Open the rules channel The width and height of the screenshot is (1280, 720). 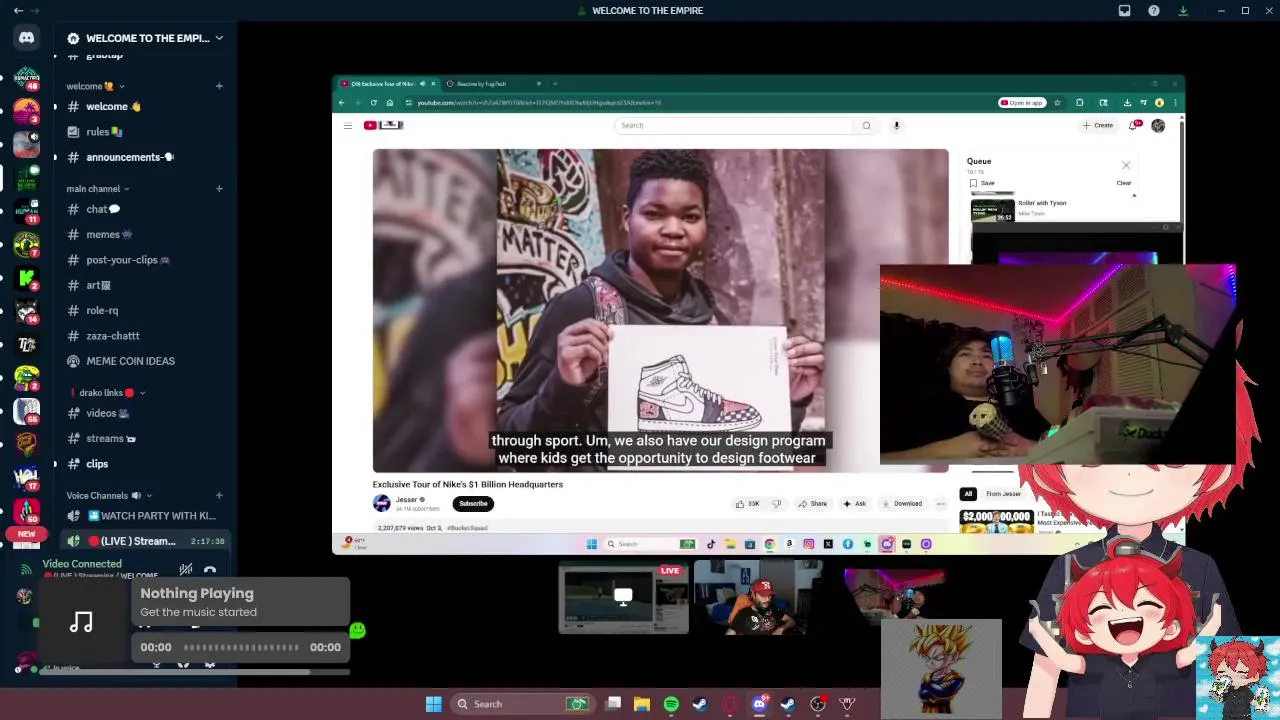(x=145, y=132)
